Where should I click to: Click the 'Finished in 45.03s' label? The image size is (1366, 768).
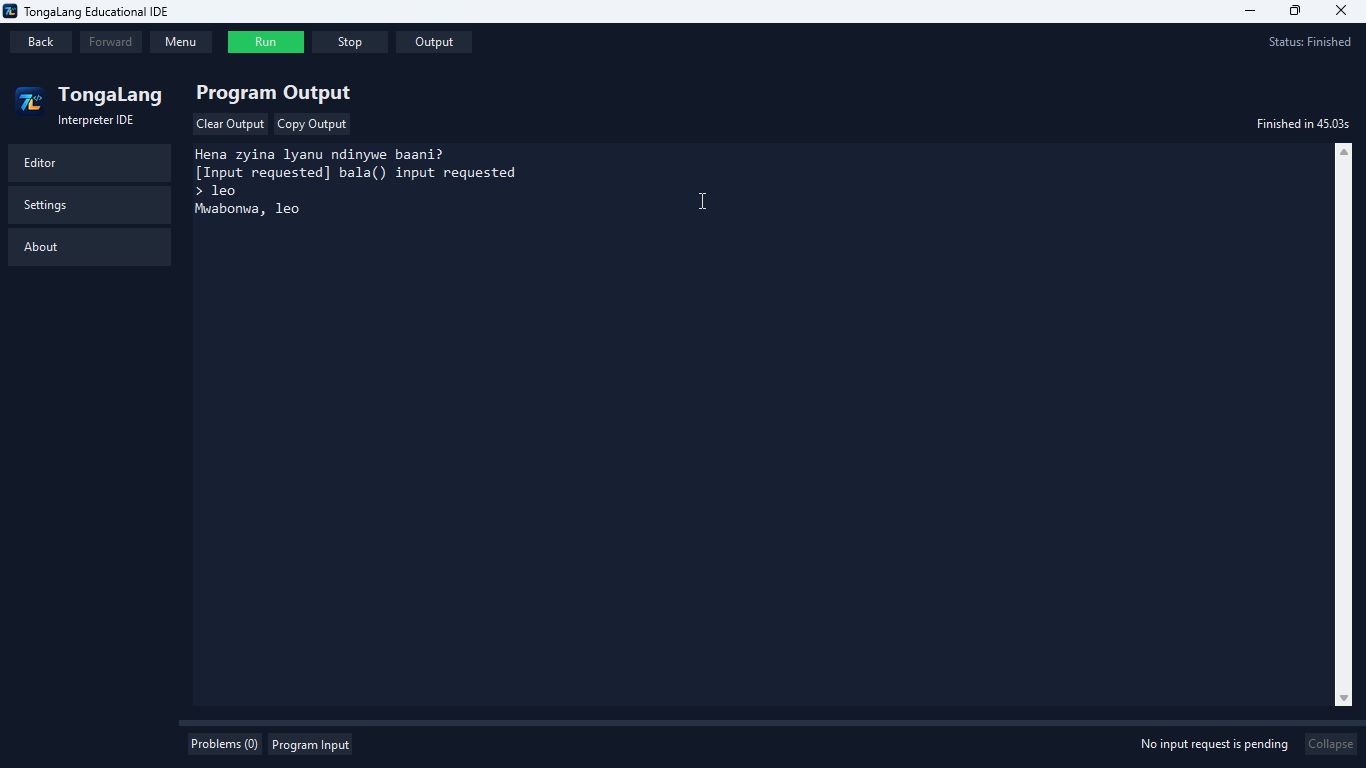(1303, 124)
